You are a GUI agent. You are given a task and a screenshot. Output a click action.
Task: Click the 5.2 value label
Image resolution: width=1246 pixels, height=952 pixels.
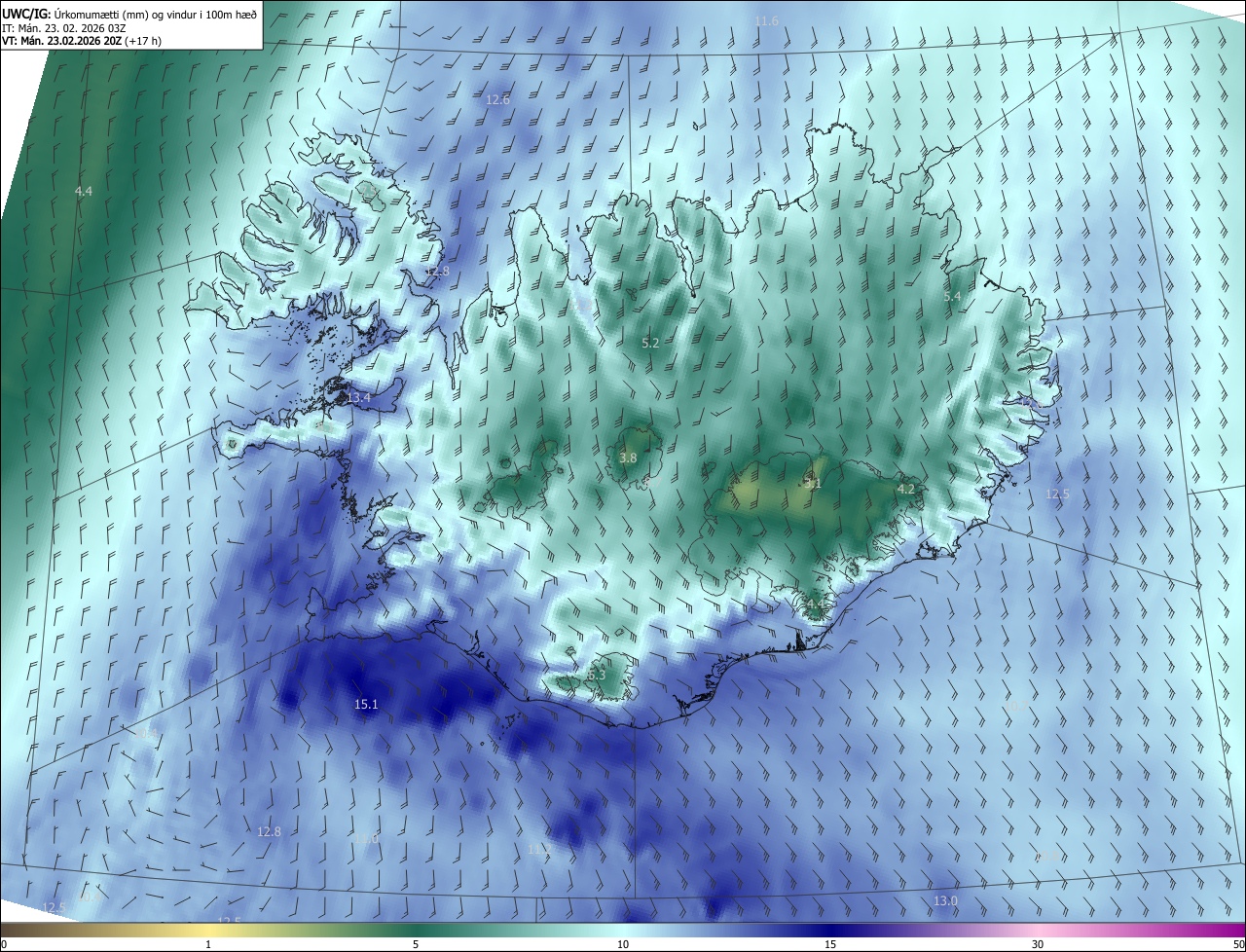[650, 343]
